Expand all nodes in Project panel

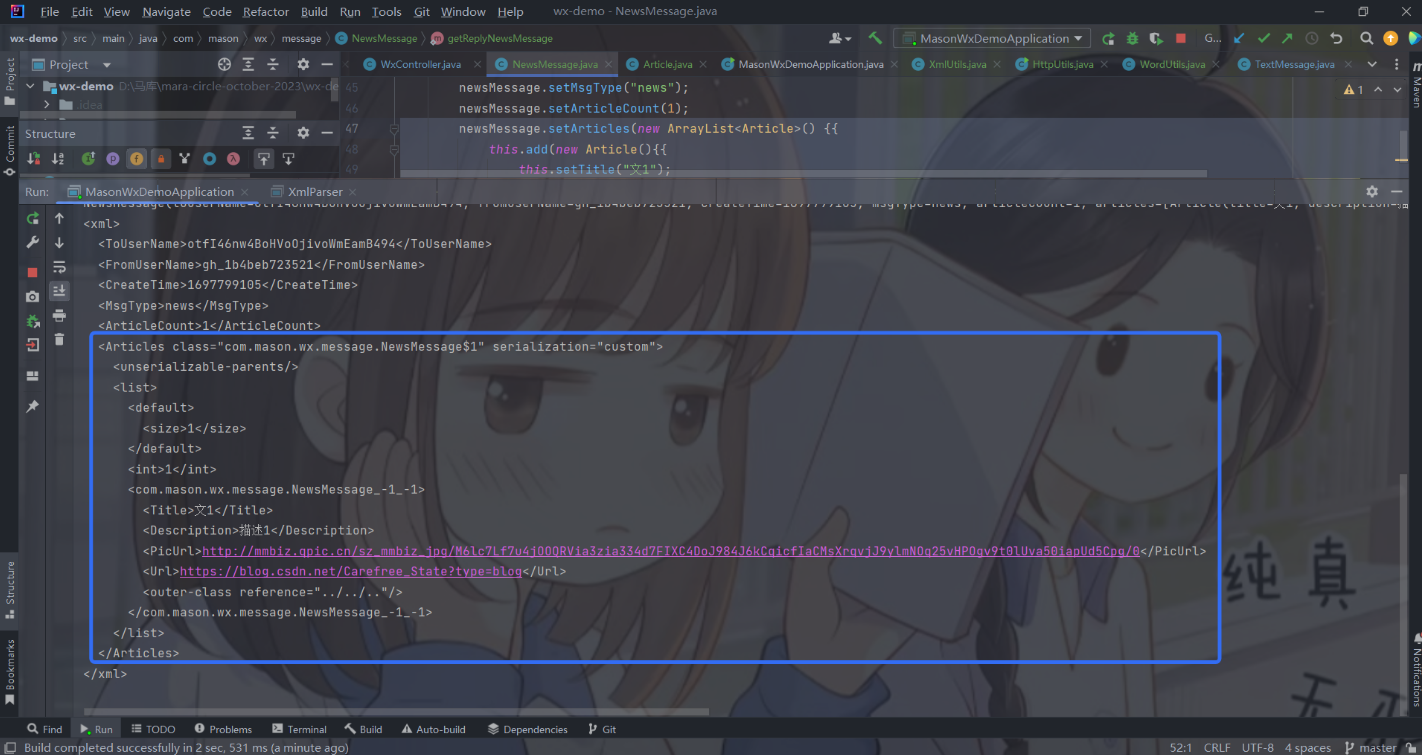tap(250, 64)
